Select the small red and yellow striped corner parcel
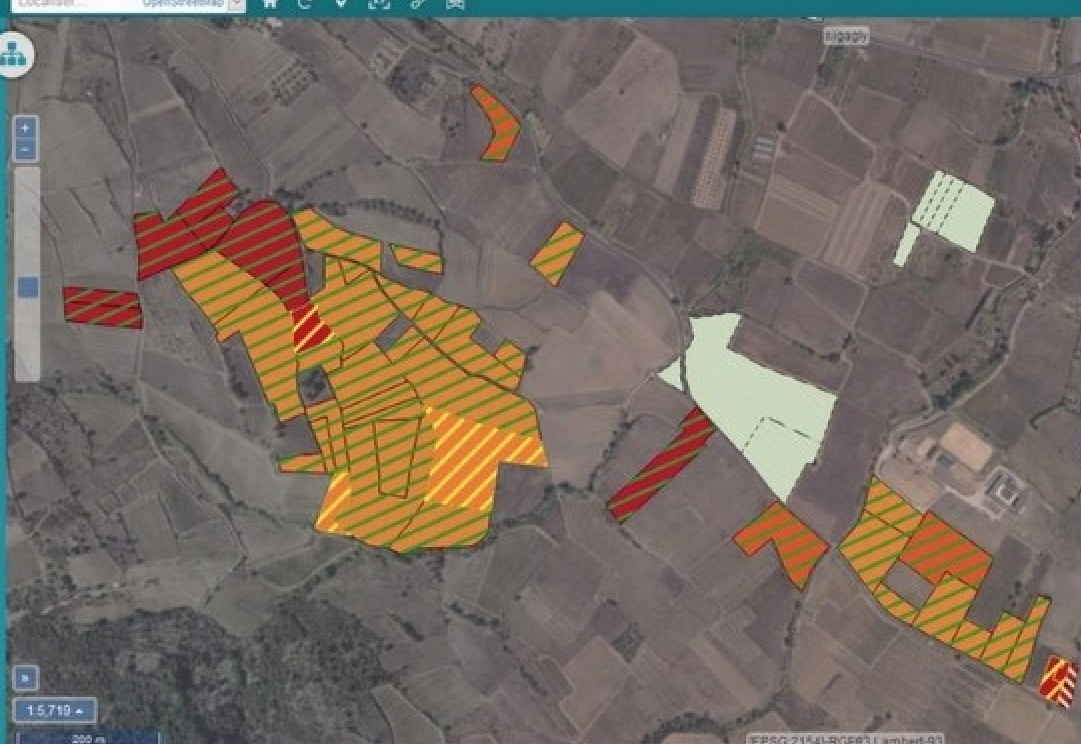The width and height of the screenshot is (1081, 744). [1059, 681]
